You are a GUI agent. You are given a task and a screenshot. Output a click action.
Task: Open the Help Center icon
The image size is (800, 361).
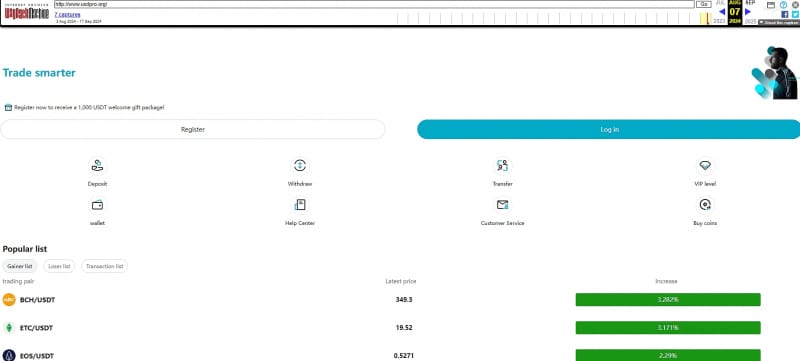coord(299,205)
